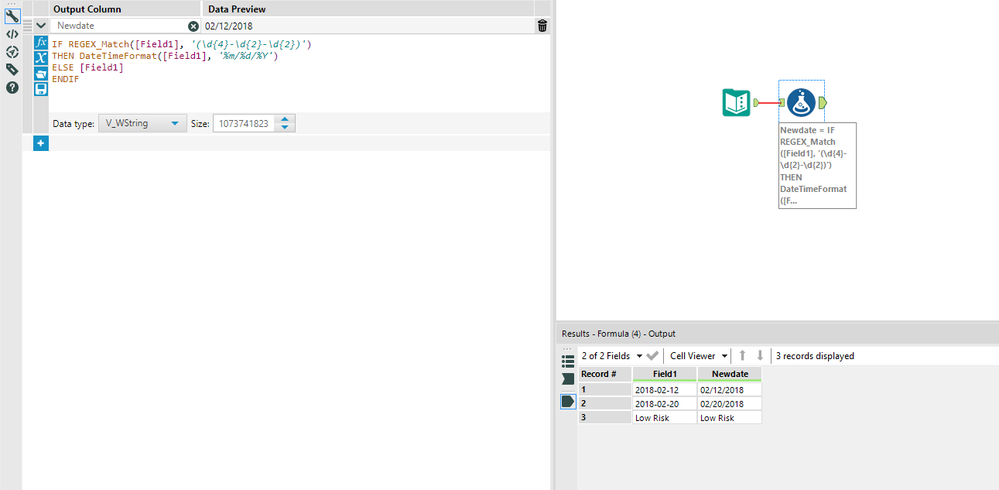999x490 pixels.
Task: Show Results messages list icon
Action: [568, 361]
